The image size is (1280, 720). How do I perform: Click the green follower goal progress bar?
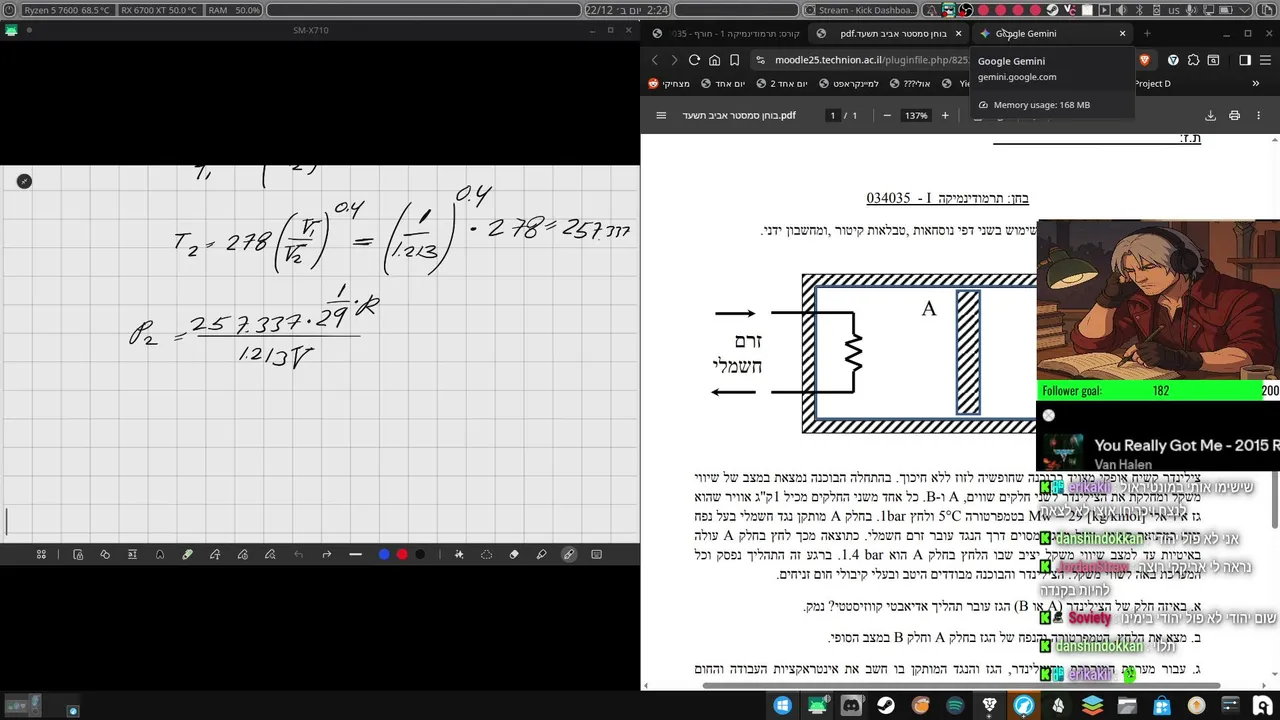1160,391
